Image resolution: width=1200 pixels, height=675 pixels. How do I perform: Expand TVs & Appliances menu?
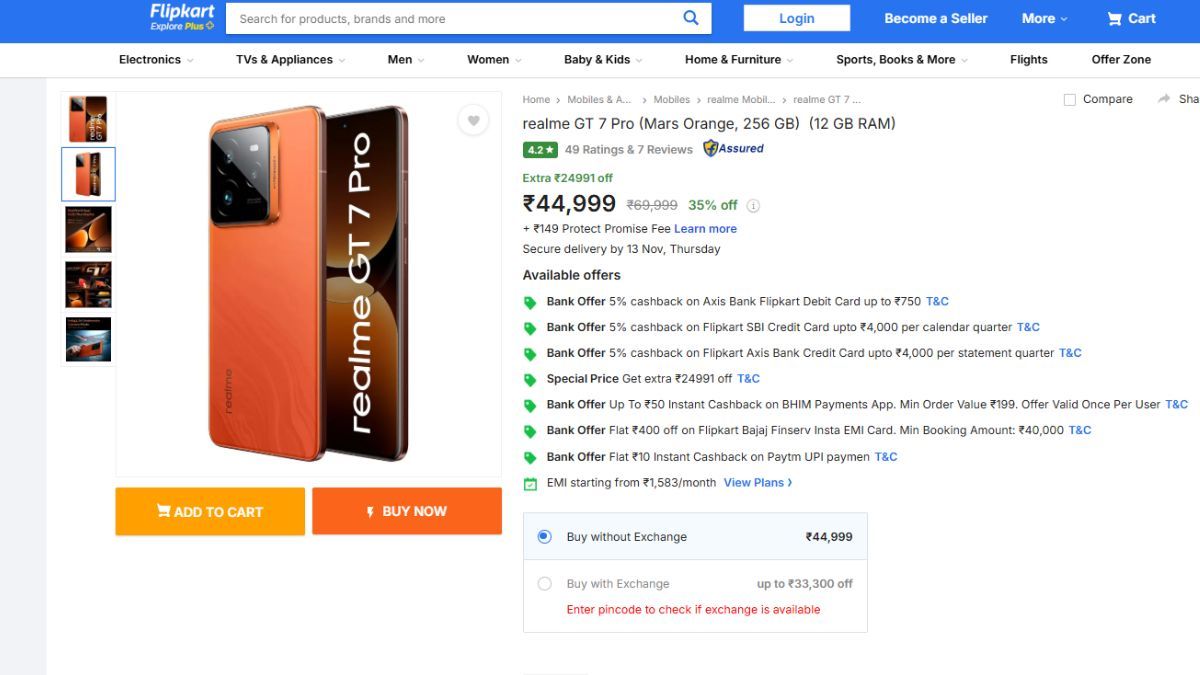[290, 59]
